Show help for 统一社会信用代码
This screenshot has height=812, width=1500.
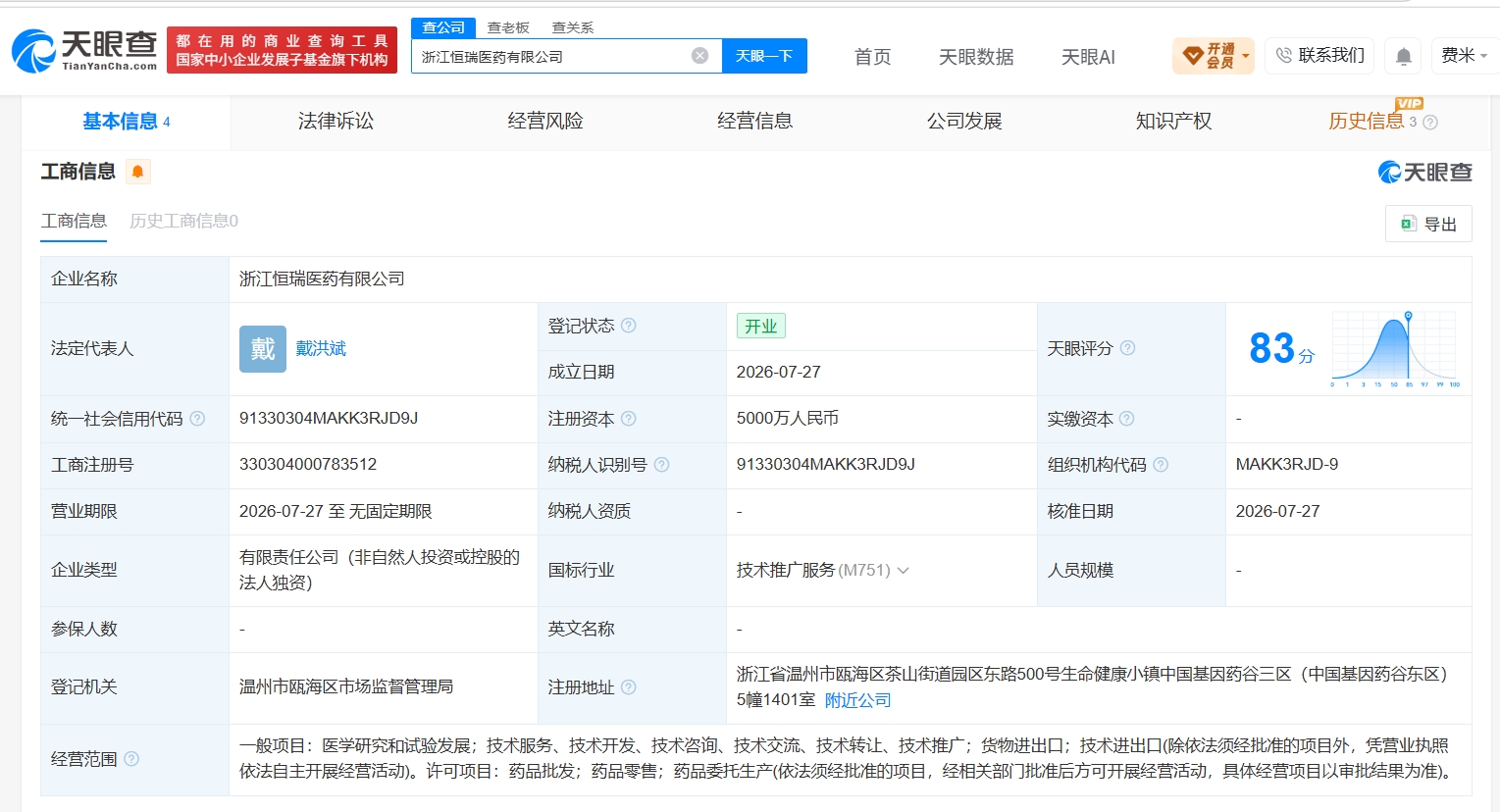[x=197, y=419]
